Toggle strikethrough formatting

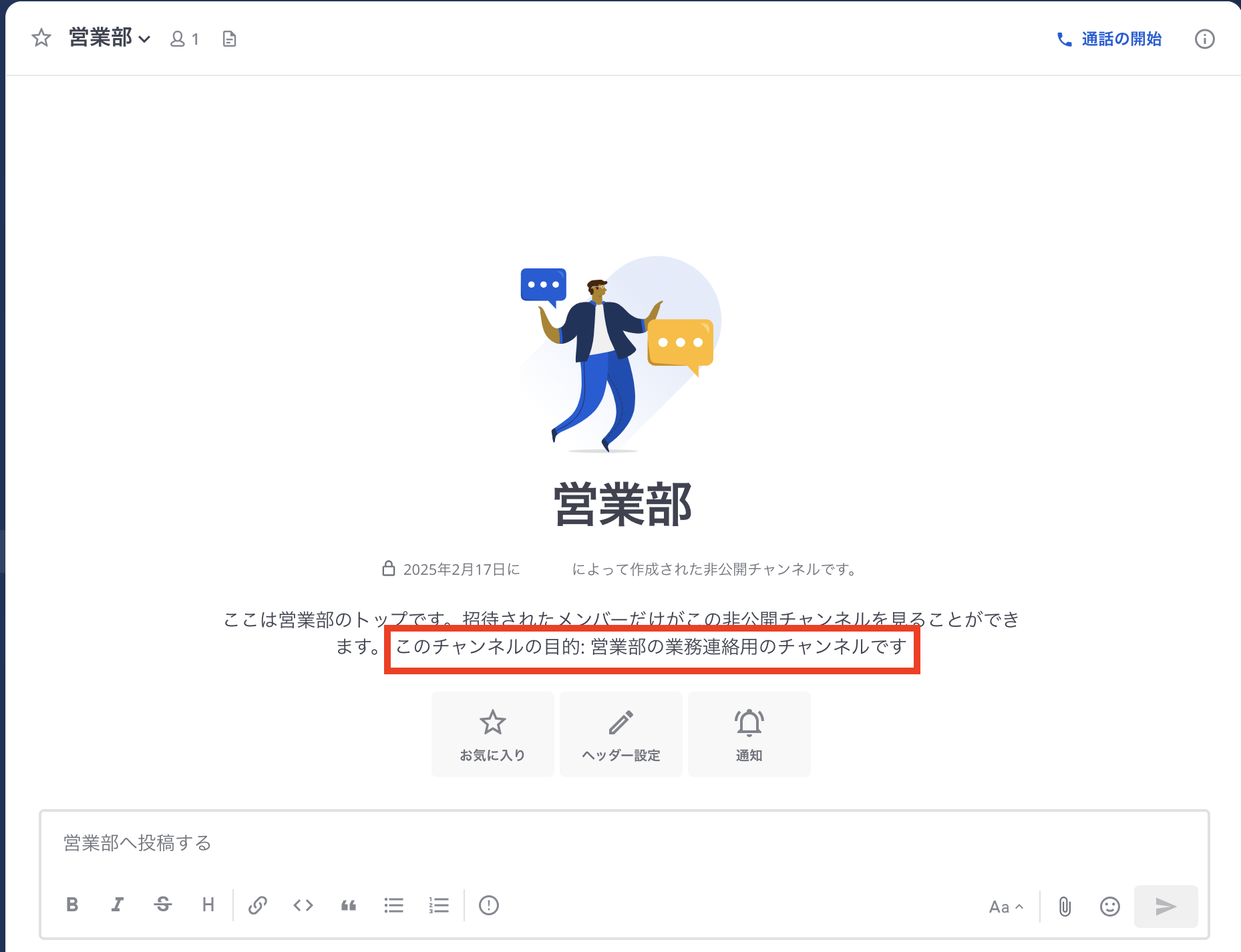pos(163,905)
